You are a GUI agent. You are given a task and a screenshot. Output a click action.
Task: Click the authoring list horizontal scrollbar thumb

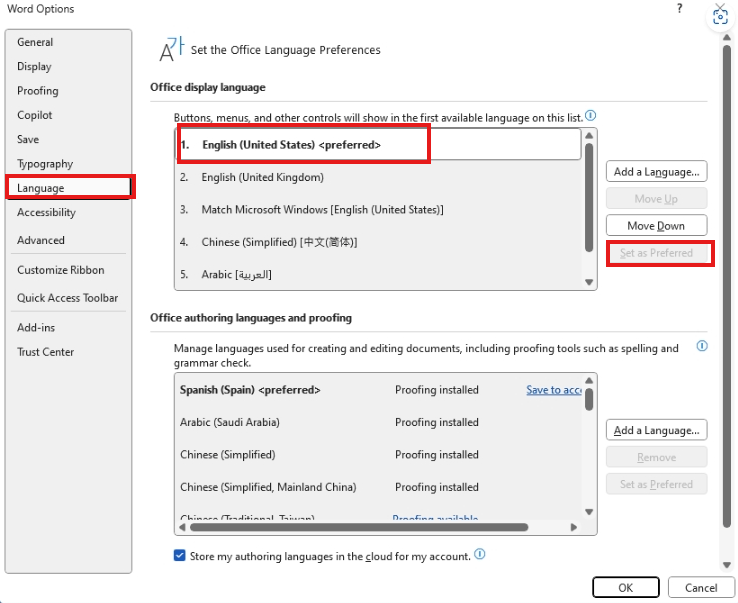click(359, 527)
